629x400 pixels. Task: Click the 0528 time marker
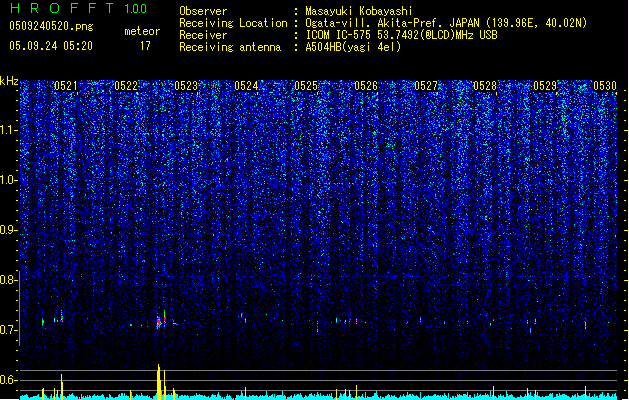coord(485,86)
